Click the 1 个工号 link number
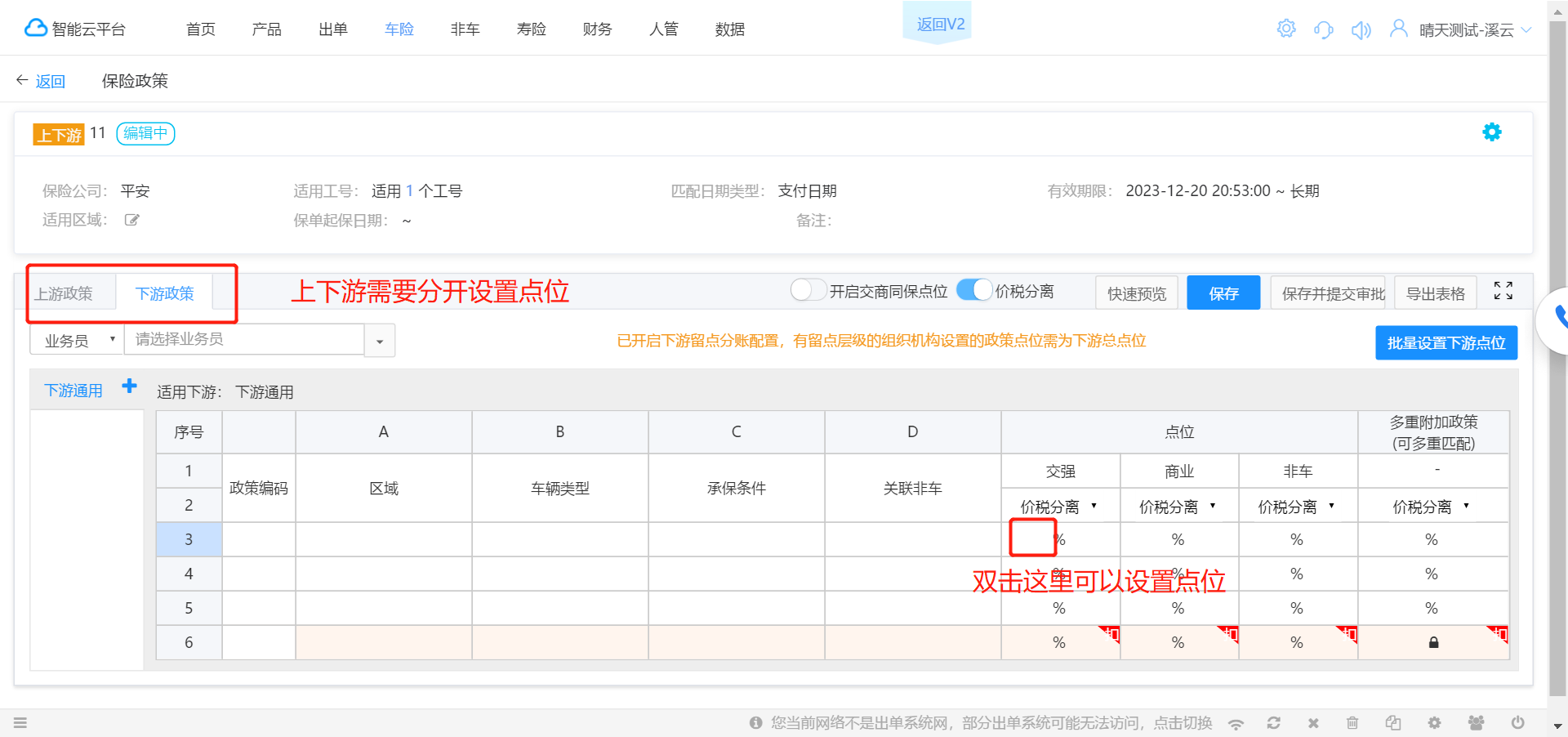Image resolution: width=1568 pixels, height=737 pixels. [409, 191]
